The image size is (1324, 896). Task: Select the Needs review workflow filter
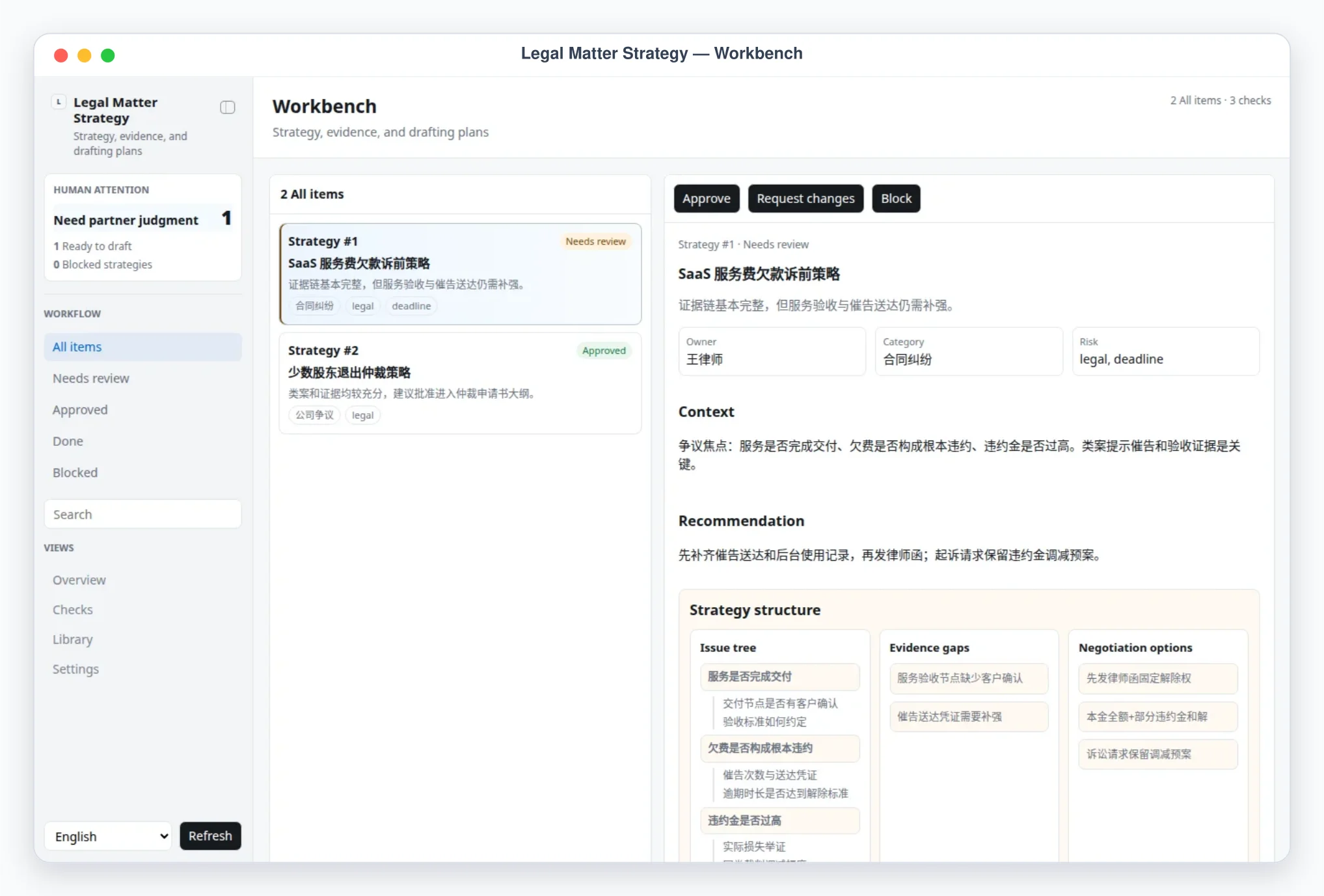click(x=142, y=378)
